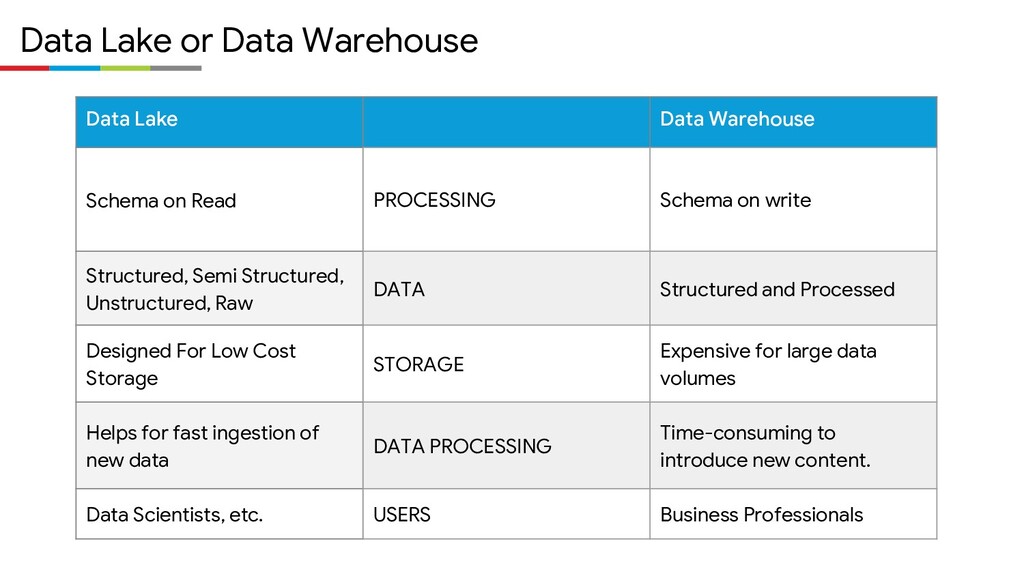1024x576 pixels.
Task: Click the Structured, Semi Structured, Unstructured, Raw cell
Action: [x=219, y=289]
